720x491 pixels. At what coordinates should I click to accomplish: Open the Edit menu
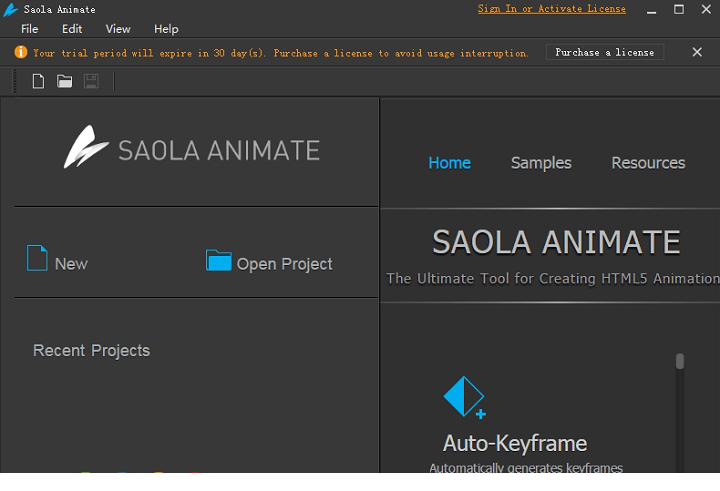click(x=72, y=29)
